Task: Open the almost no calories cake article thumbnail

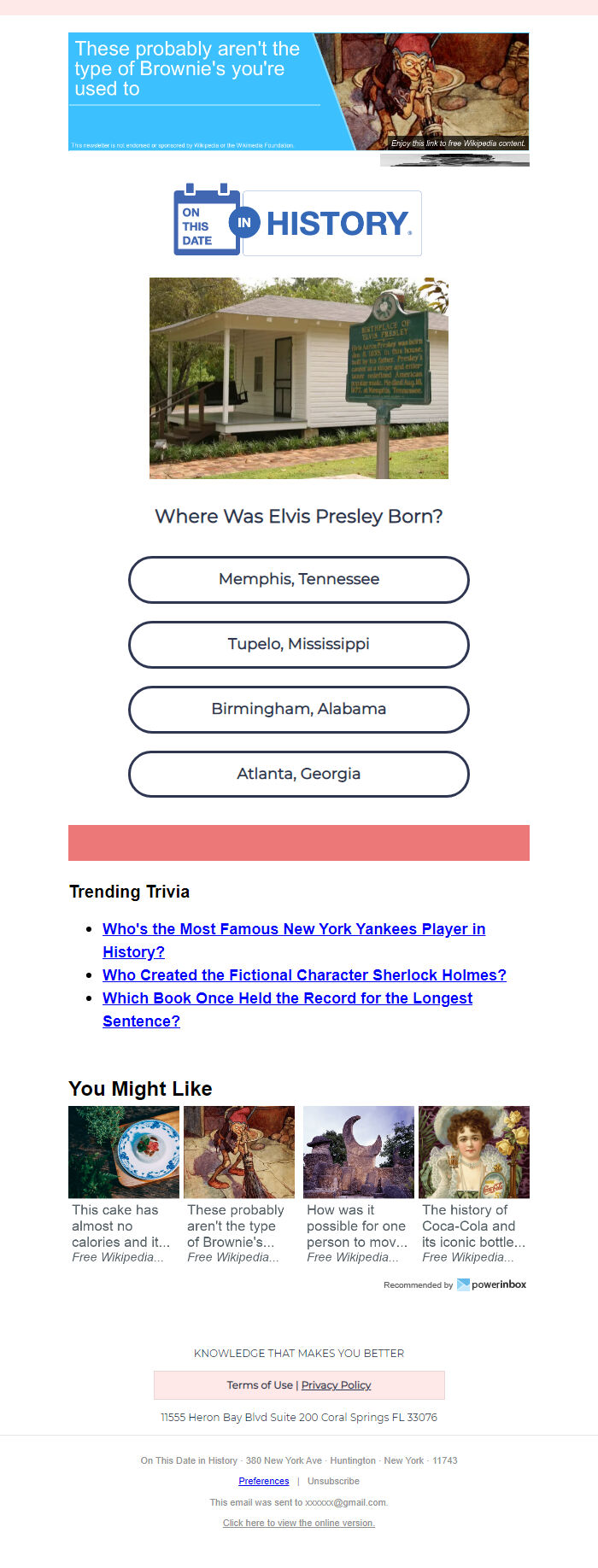Action: tap(124, 1152)
